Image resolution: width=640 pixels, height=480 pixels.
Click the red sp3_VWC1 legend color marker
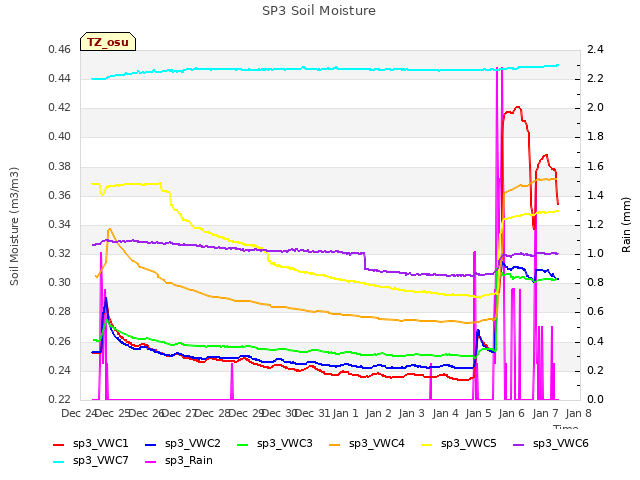pos(59,444)
